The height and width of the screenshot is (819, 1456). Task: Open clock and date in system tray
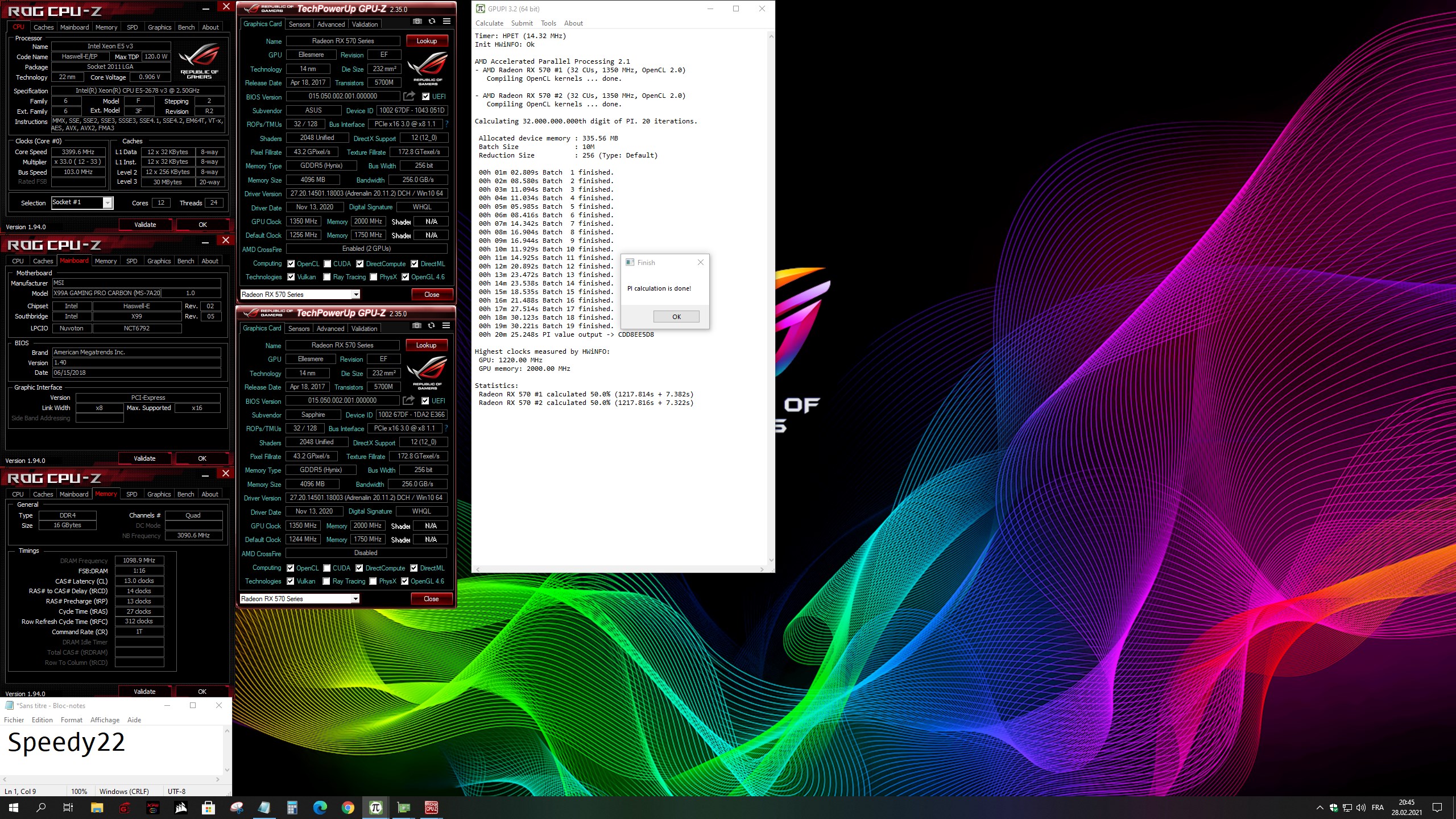1407,808
